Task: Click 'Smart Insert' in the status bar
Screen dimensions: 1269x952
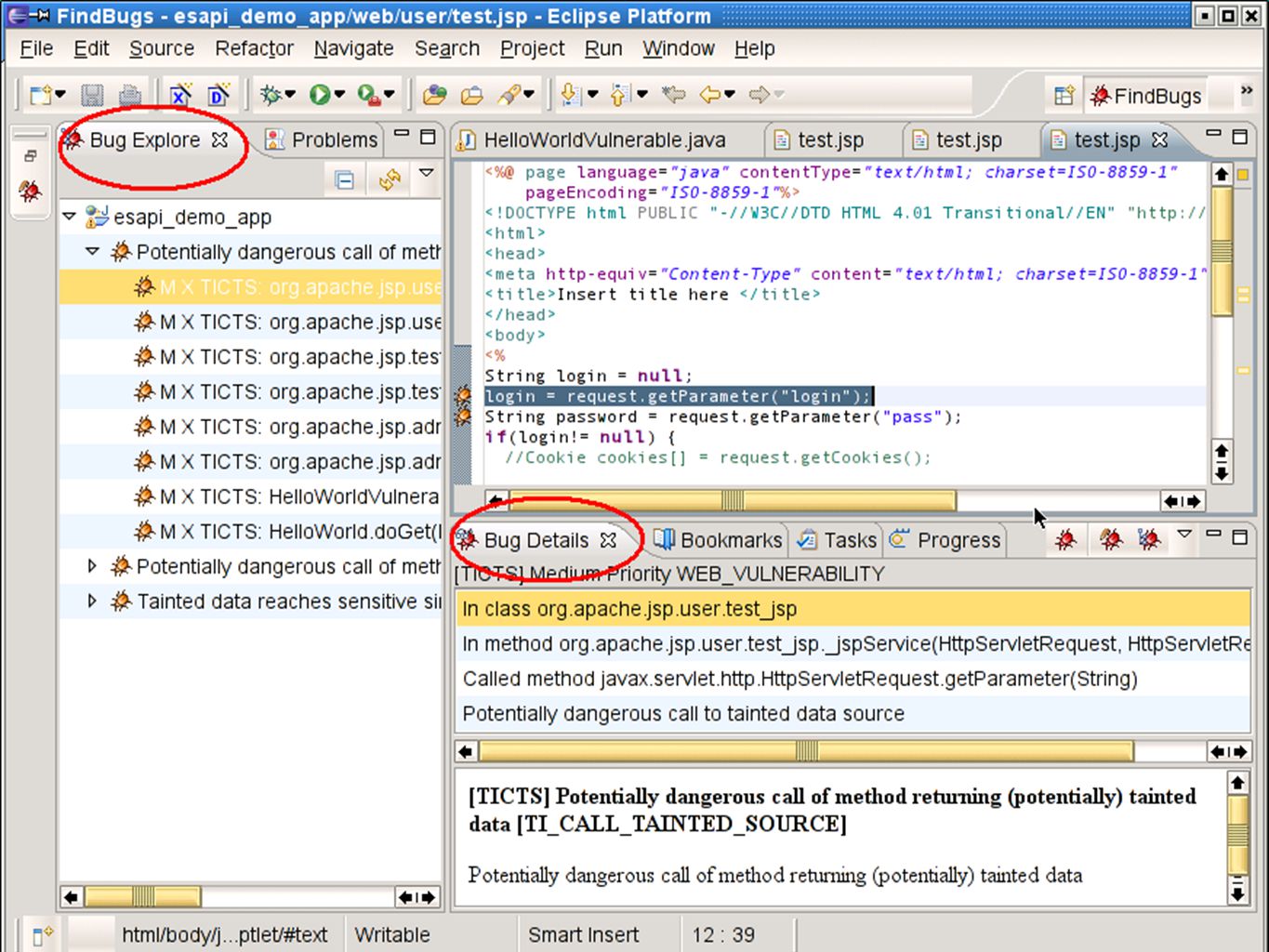Action: click(x=583, y=934)
